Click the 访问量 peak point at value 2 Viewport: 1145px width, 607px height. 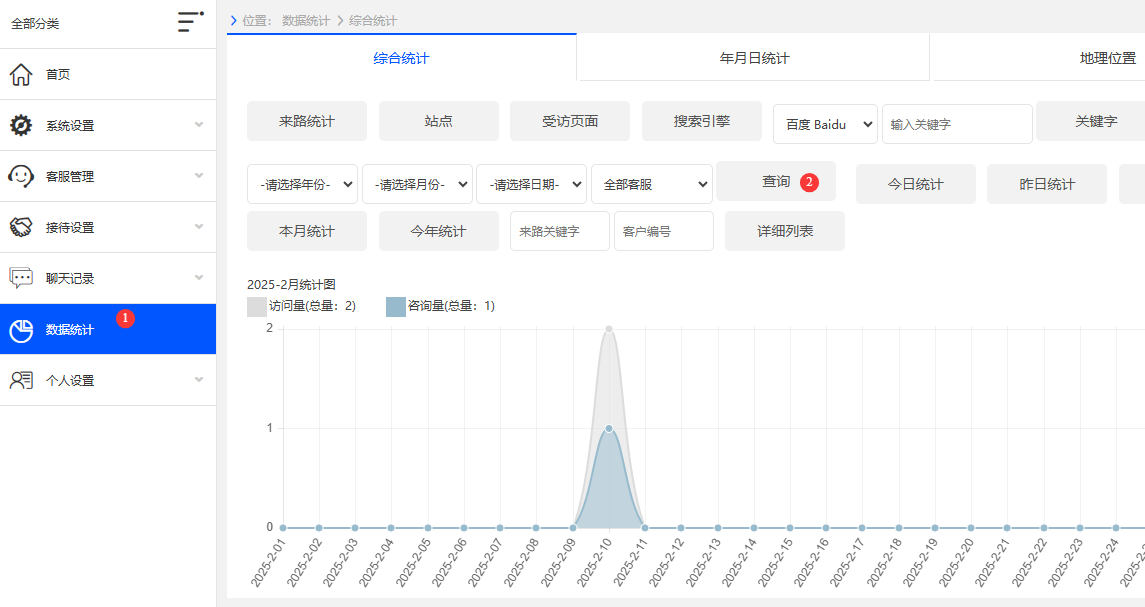tap(609, 329)
